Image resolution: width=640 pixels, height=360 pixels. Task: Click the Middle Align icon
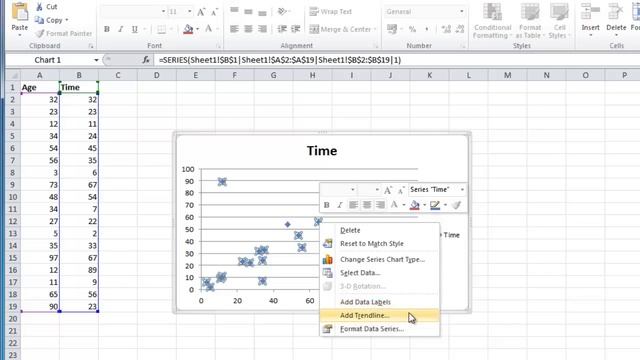pyautogui.click(x=248, y=11)
